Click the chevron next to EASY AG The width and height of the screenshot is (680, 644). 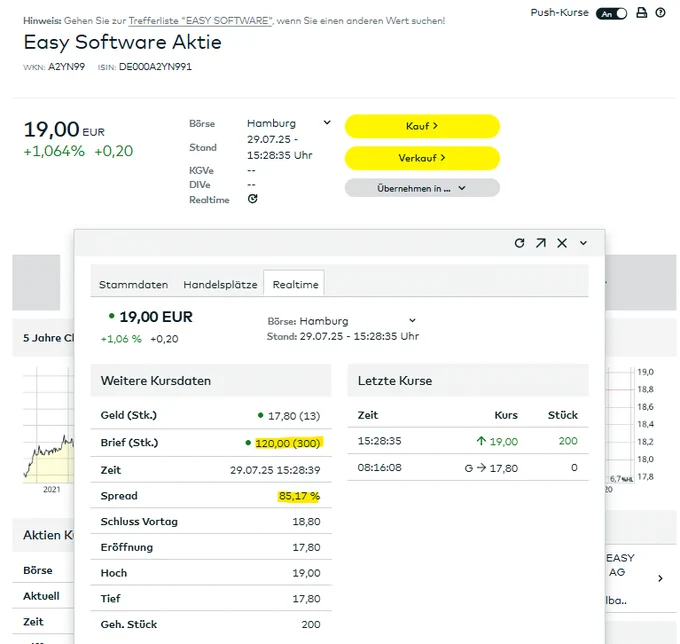pyautogui.click(x=660, y=578)
